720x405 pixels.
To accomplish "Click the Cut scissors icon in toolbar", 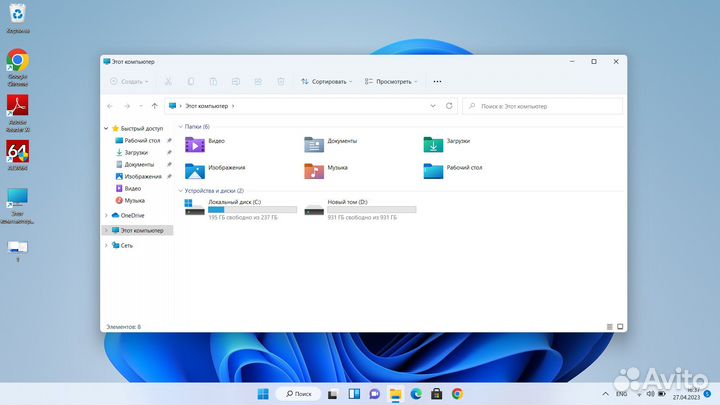I will (168, 82).
